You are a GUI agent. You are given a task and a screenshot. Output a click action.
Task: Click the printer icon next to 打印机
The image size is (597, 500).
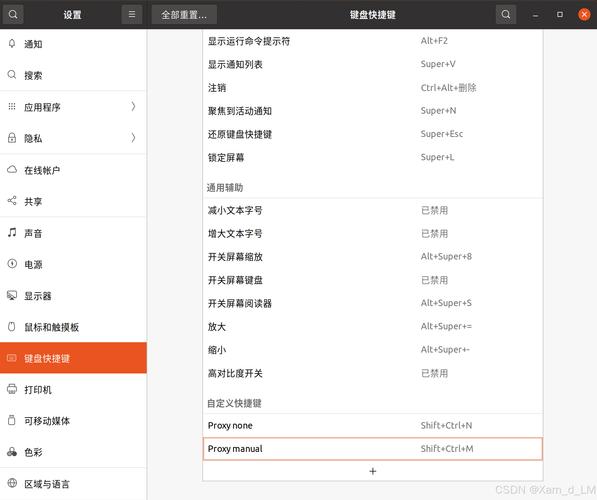pos(12,389)
